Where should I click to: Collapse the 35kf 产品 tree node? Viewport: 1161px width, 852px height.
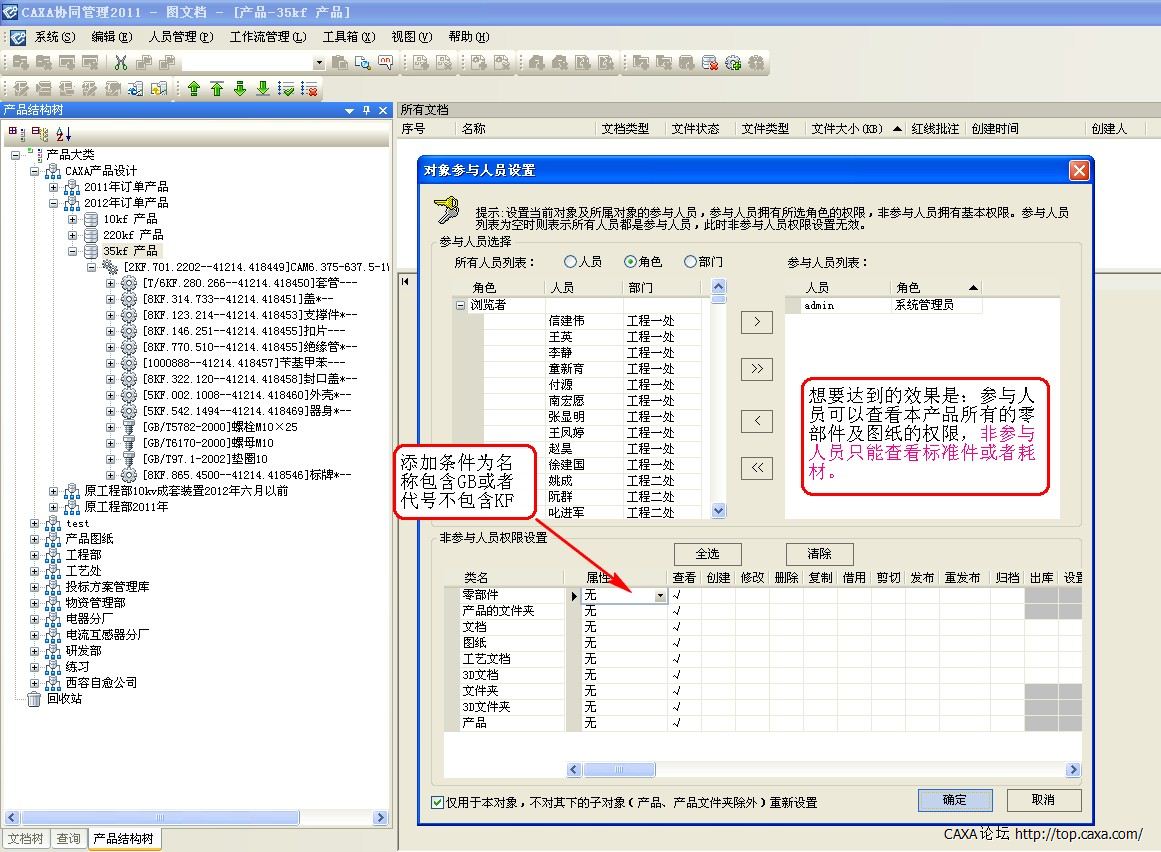click(x=73, y=251)
